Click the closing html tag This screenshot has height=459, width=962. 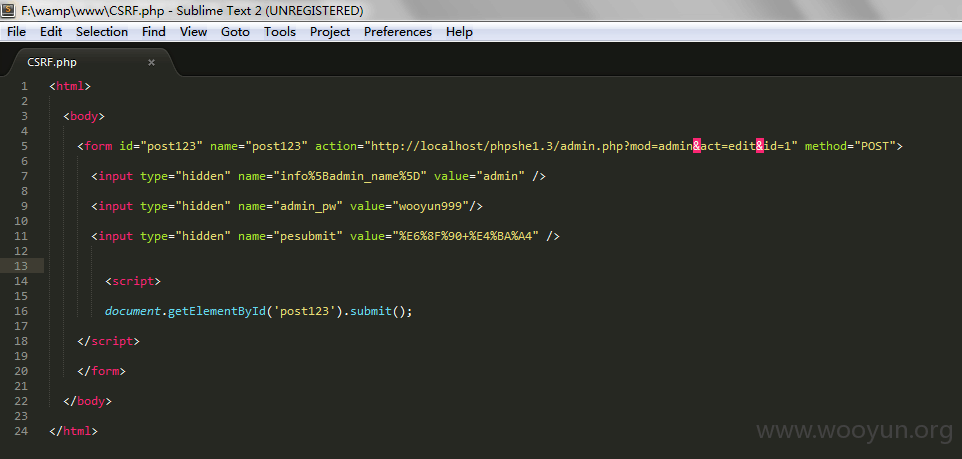click(74, 431)
